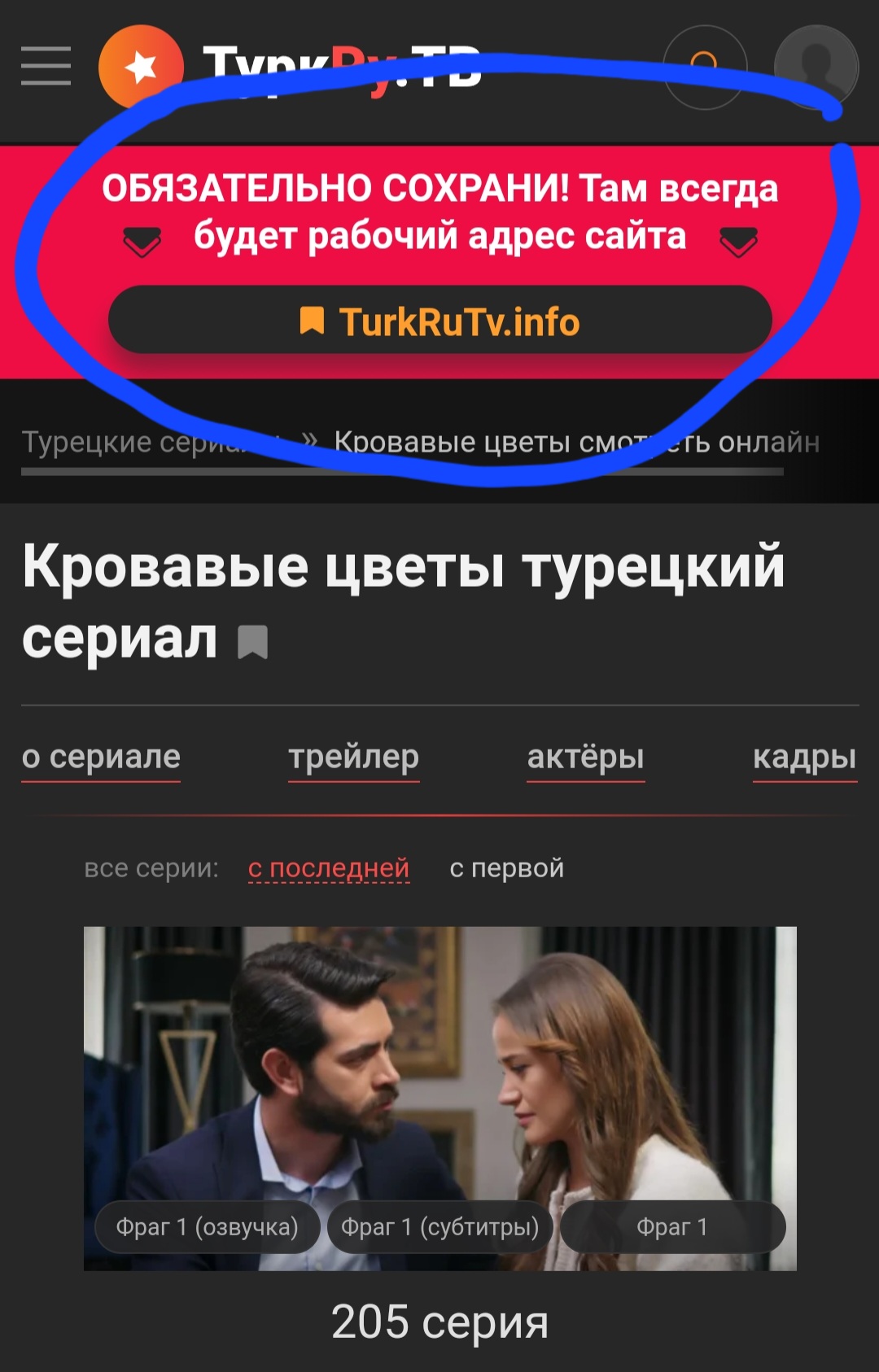Tap the left down-chevron in red banner
The image size is (879, 1372).
coord(142,242)
